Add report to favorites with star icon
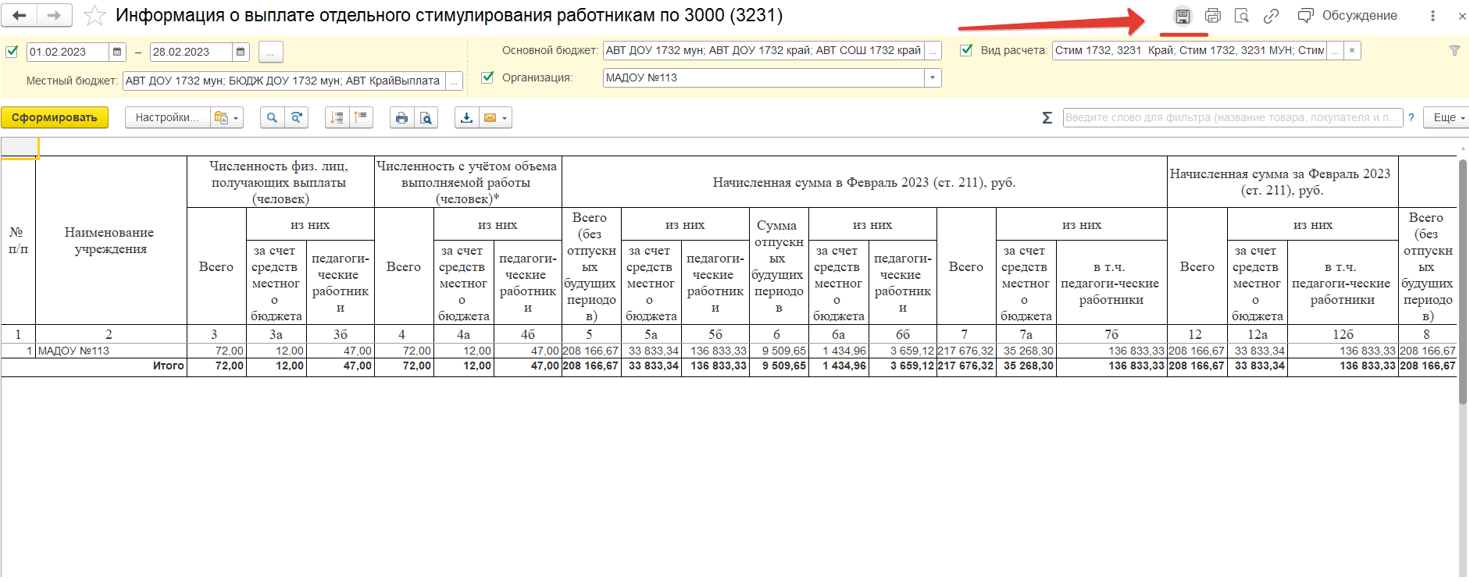Image resolution: width=1469 pixels, height=582 pixels. tap(94, 16)
